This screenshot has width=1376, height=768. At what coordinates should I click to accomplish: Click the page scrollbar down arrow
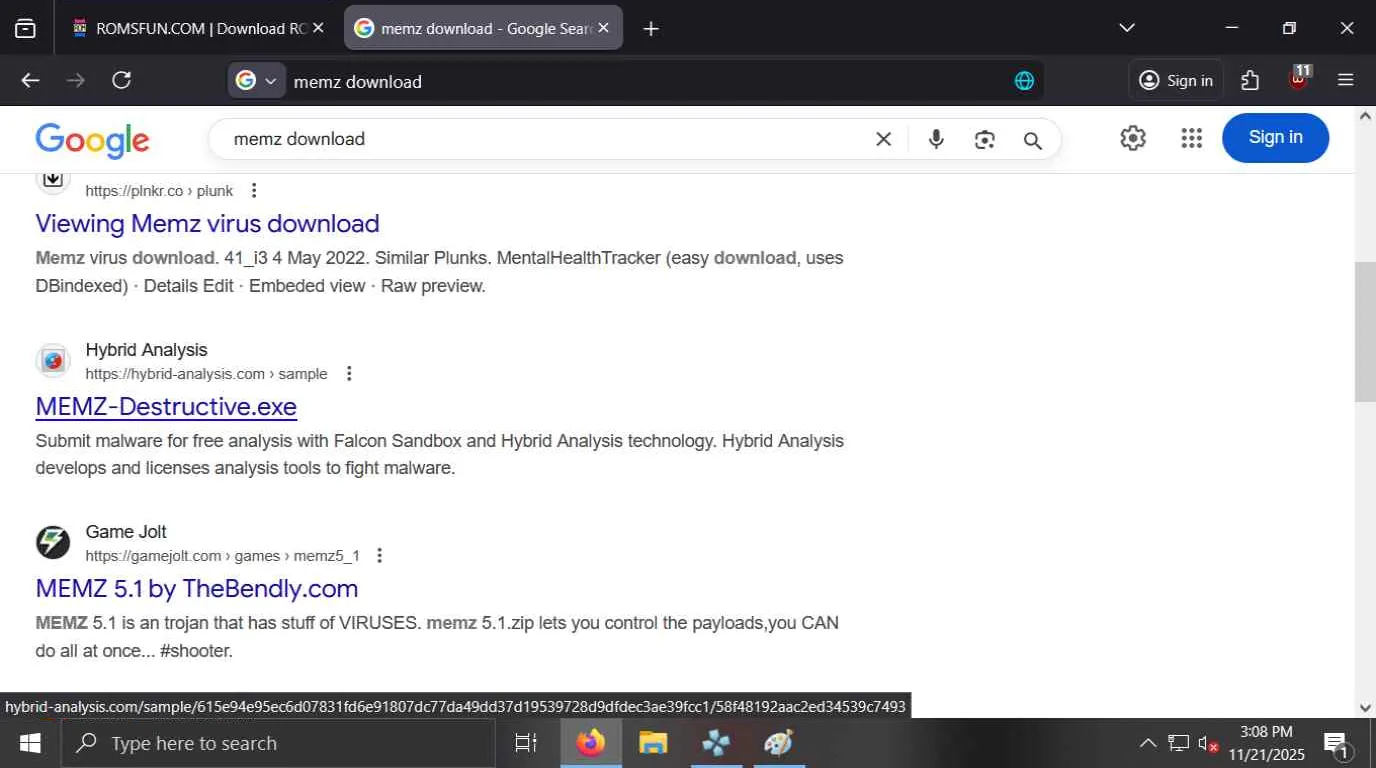coord(1366,708)
